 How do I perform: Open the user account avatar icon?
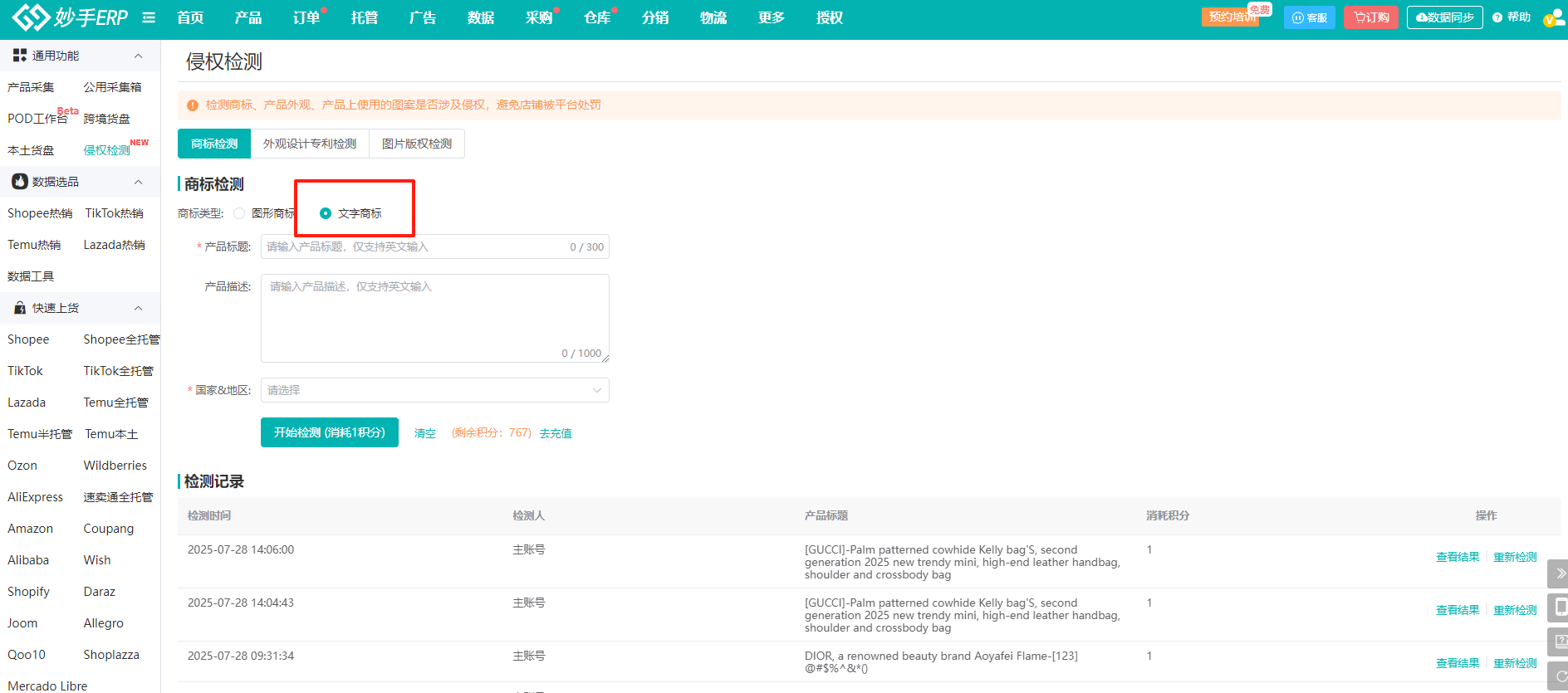coord(1553,18)
